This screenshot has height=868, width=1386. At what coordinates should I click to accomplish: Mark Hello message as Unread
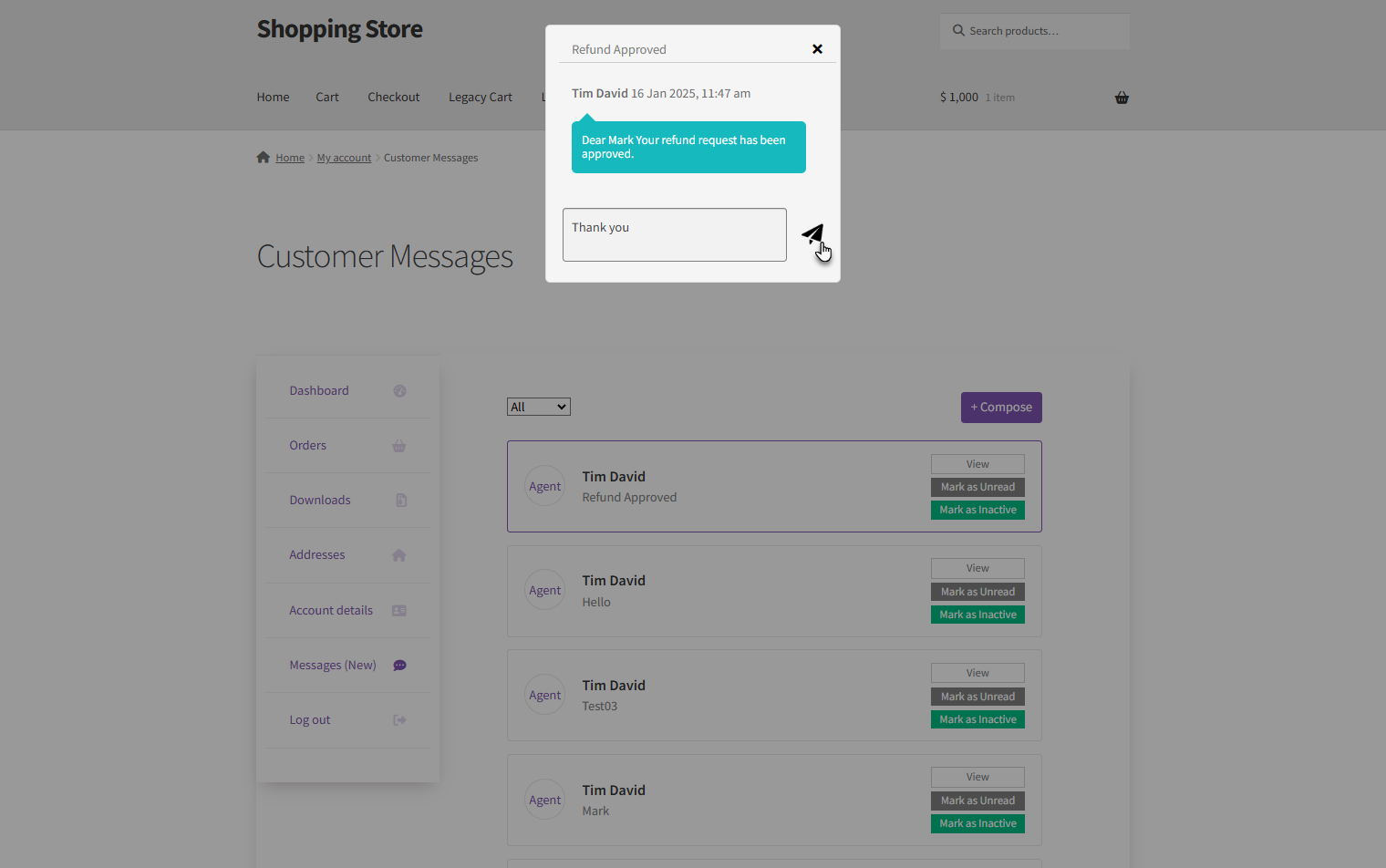pos(977,592)
